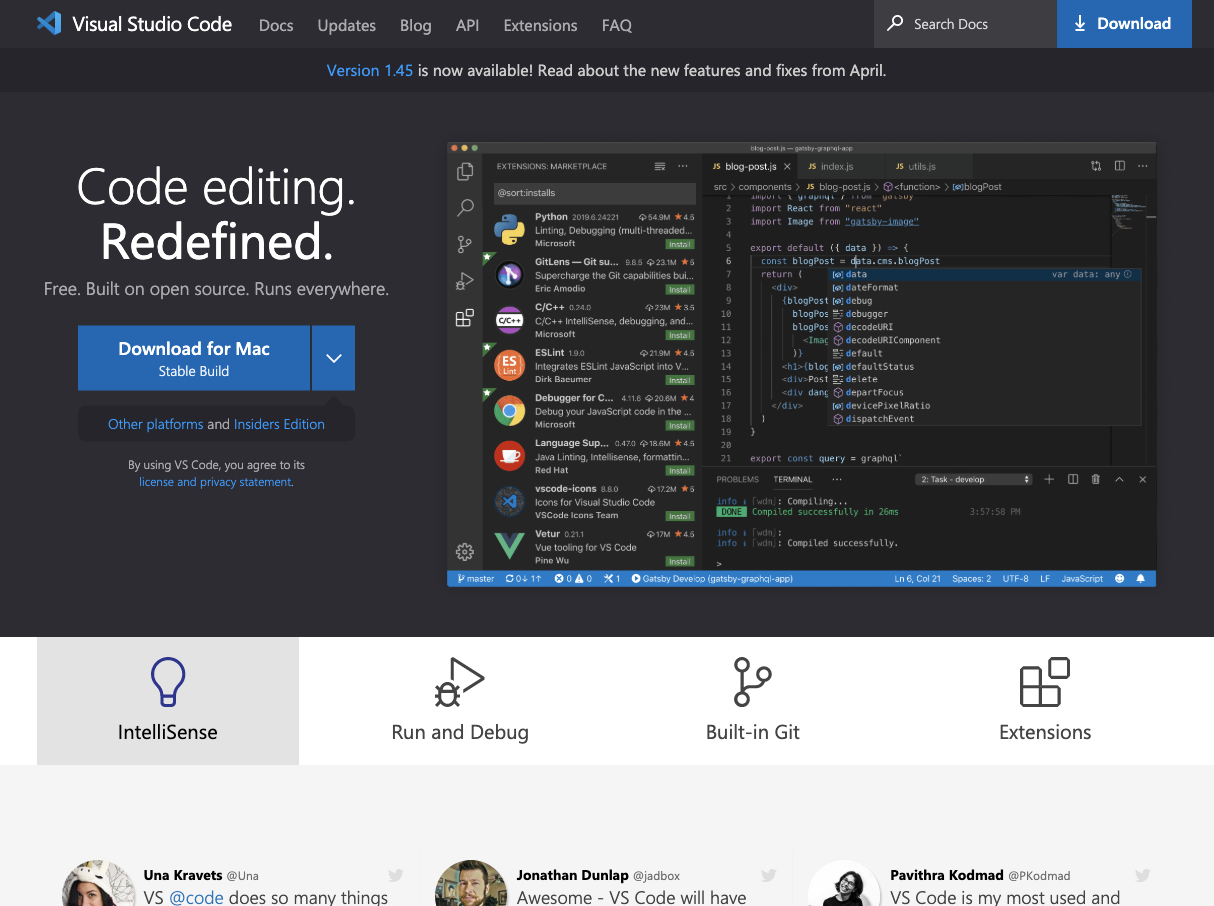Click the Vetur extension icon
This screenshot has width=1214, height=906.
click(x=510, y=546)
